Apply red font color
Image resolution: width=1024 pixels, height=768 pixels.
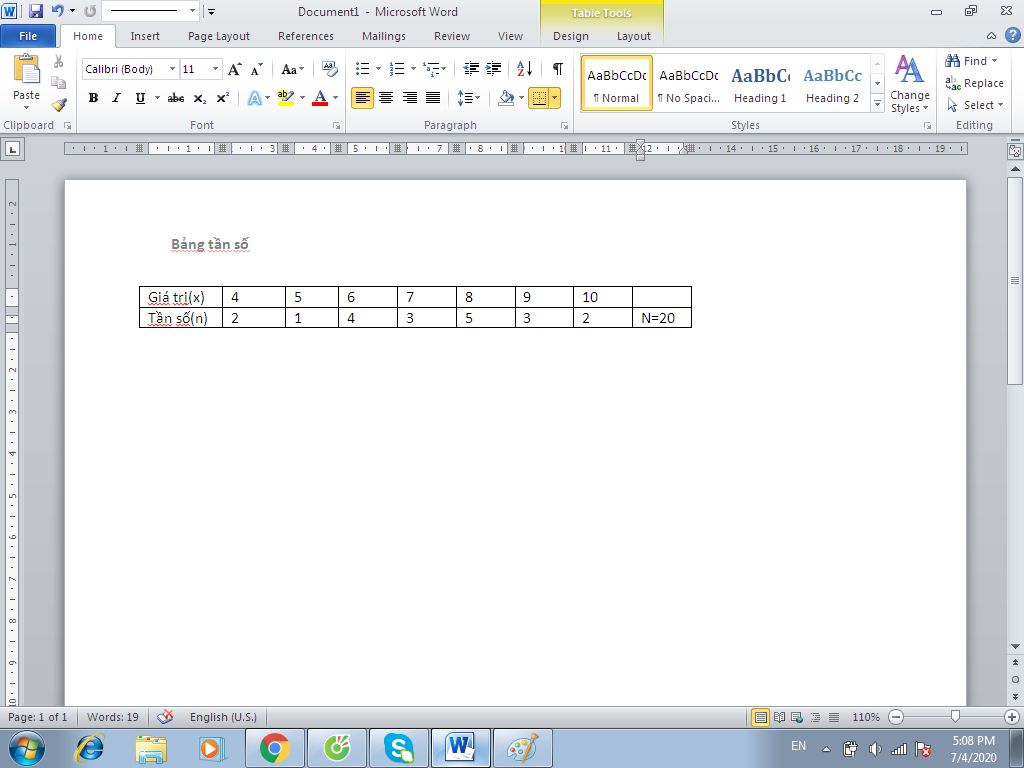tap(320, 98)
